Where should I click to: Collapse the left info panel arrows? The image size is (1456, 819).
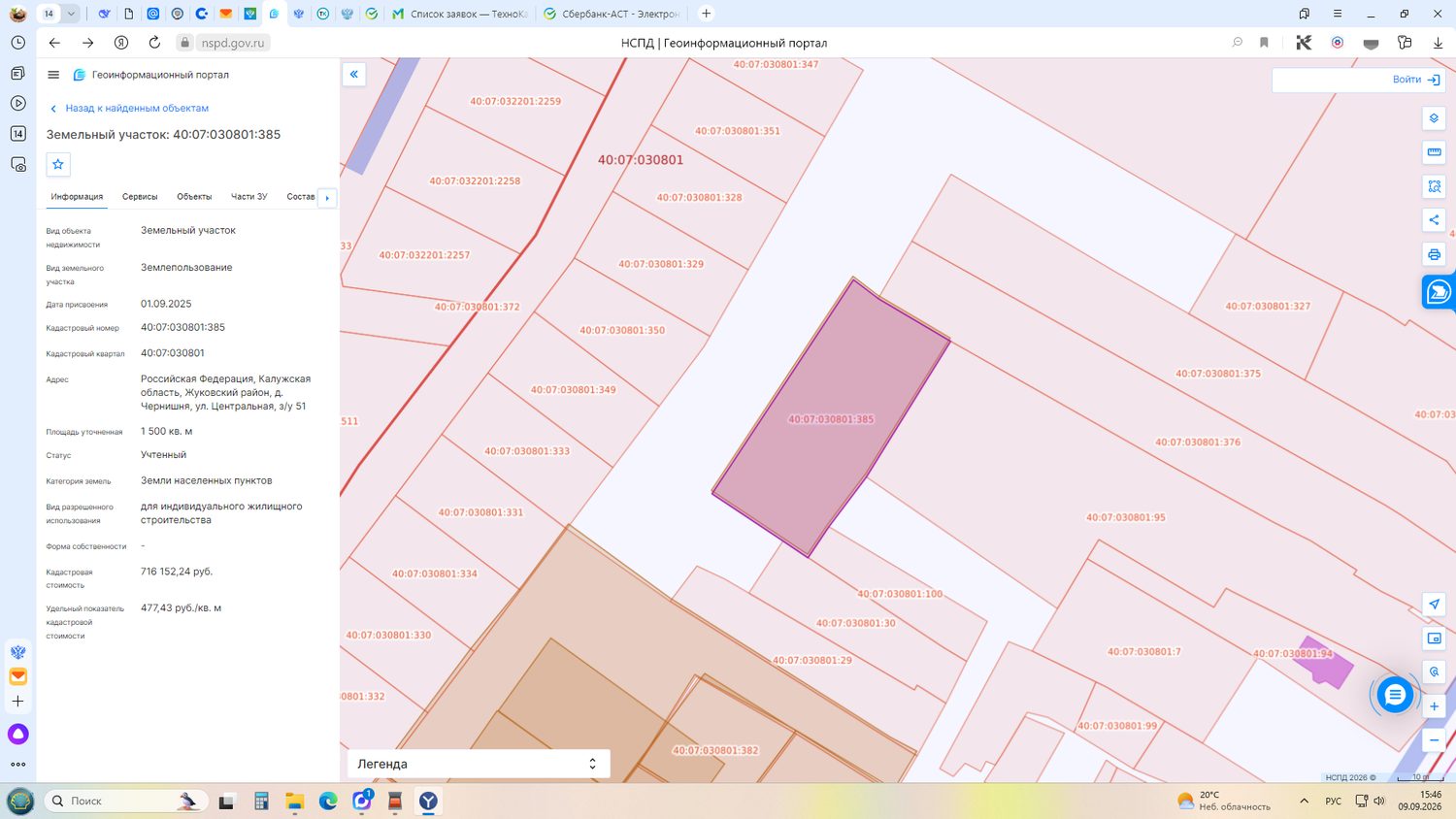point(354,74)
